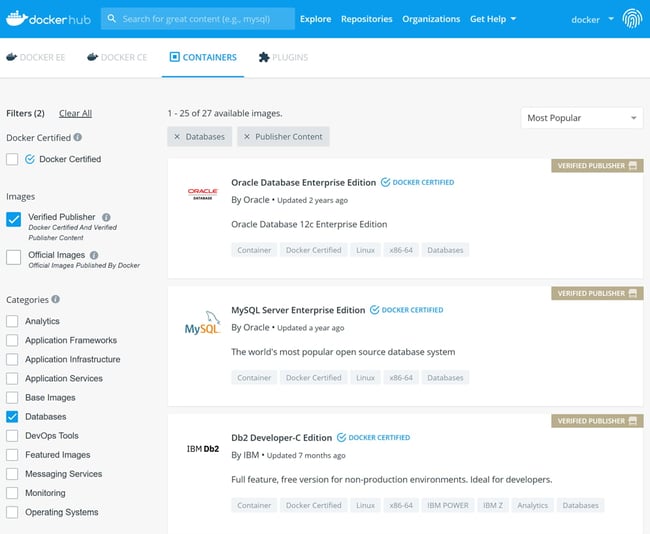Click the Docker Hub whale logo

click(17, 19)
